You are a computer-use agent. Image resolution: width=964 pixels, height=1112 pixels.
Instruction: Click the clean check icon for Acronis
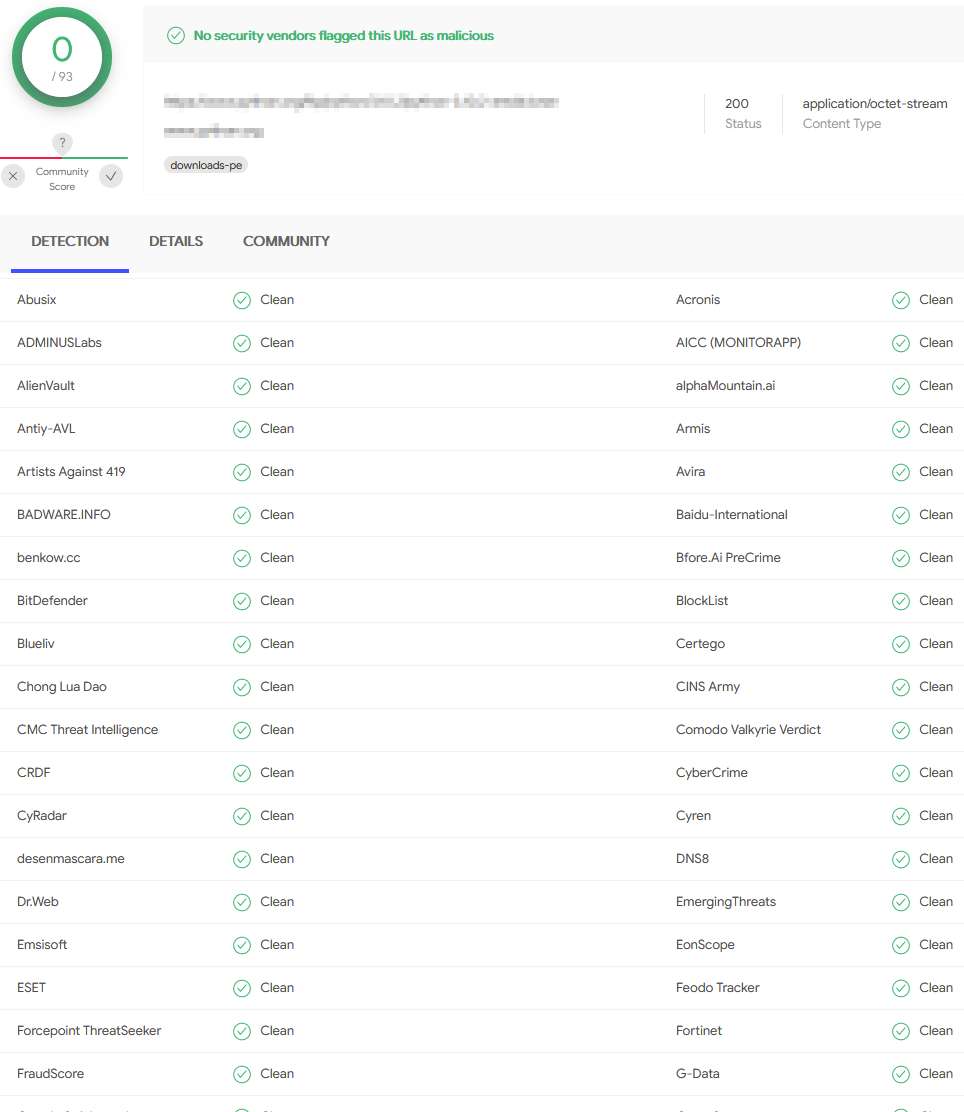901,300
